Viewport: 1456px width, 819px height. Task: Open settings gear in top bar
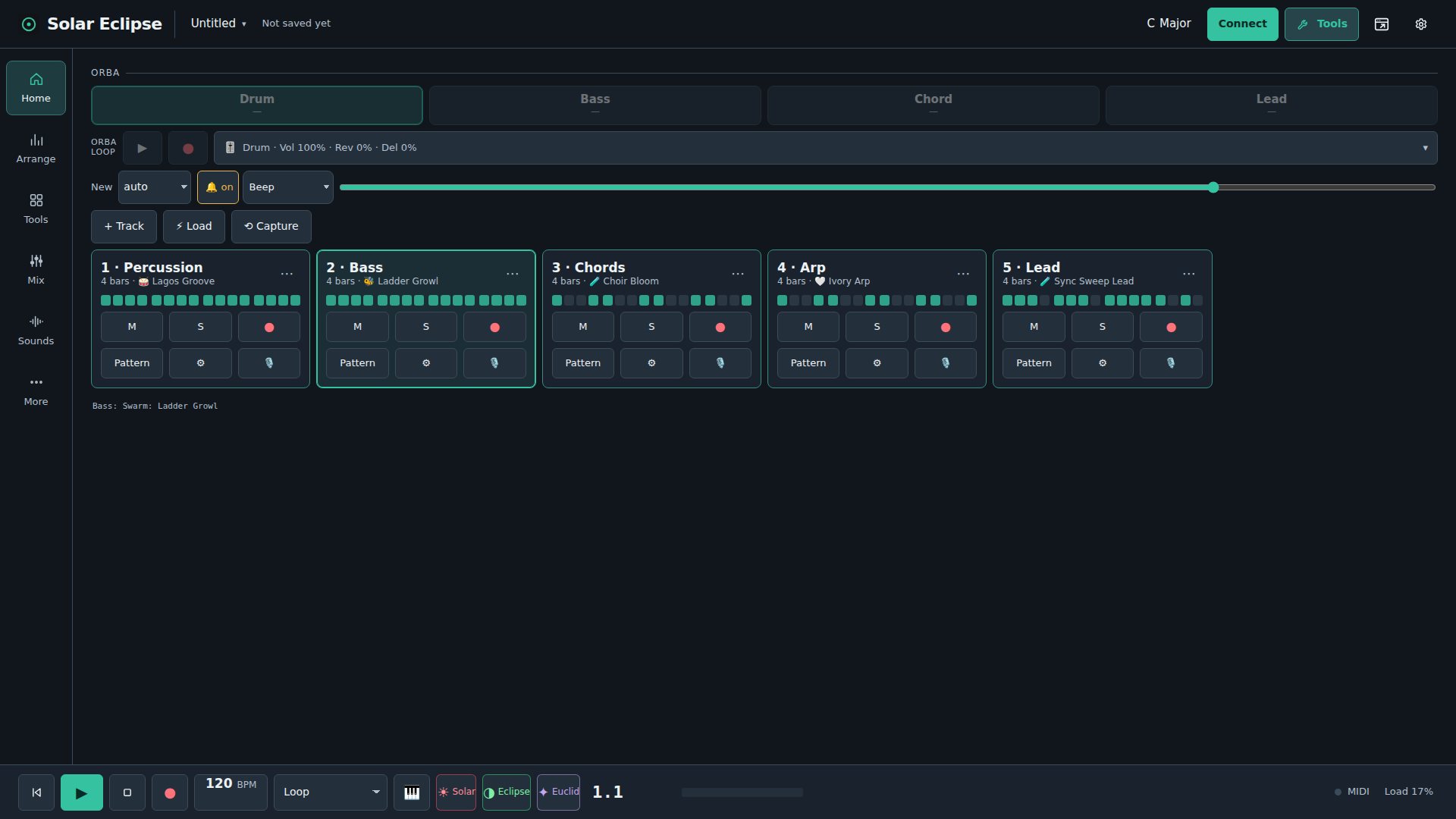[1421, 24]
